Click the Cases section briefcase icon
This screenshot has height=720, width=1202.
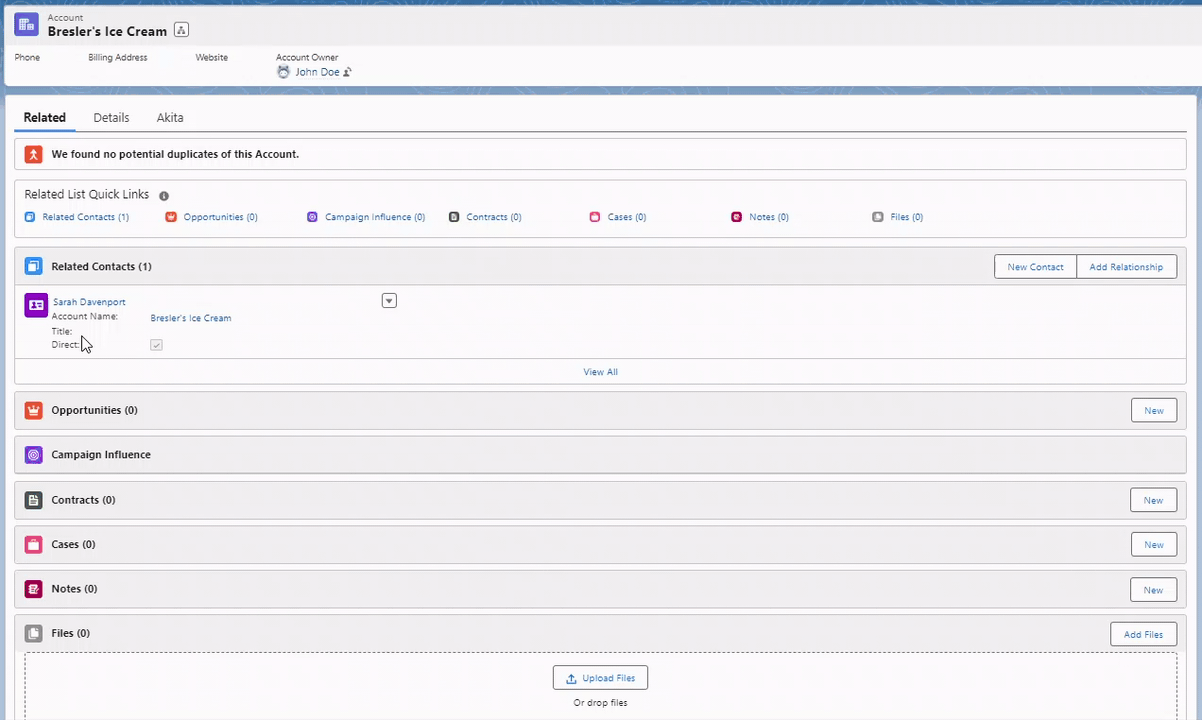point(34,545)
